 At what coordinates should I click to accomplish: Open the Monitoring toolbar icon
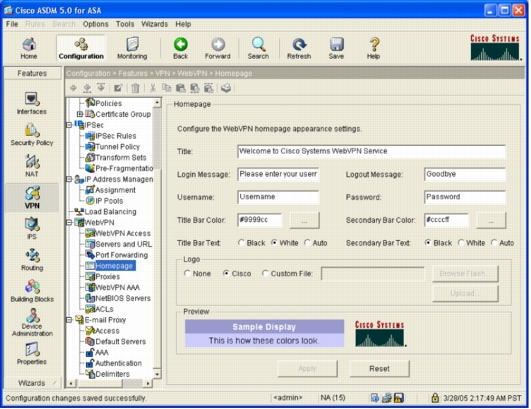point(132,48)
